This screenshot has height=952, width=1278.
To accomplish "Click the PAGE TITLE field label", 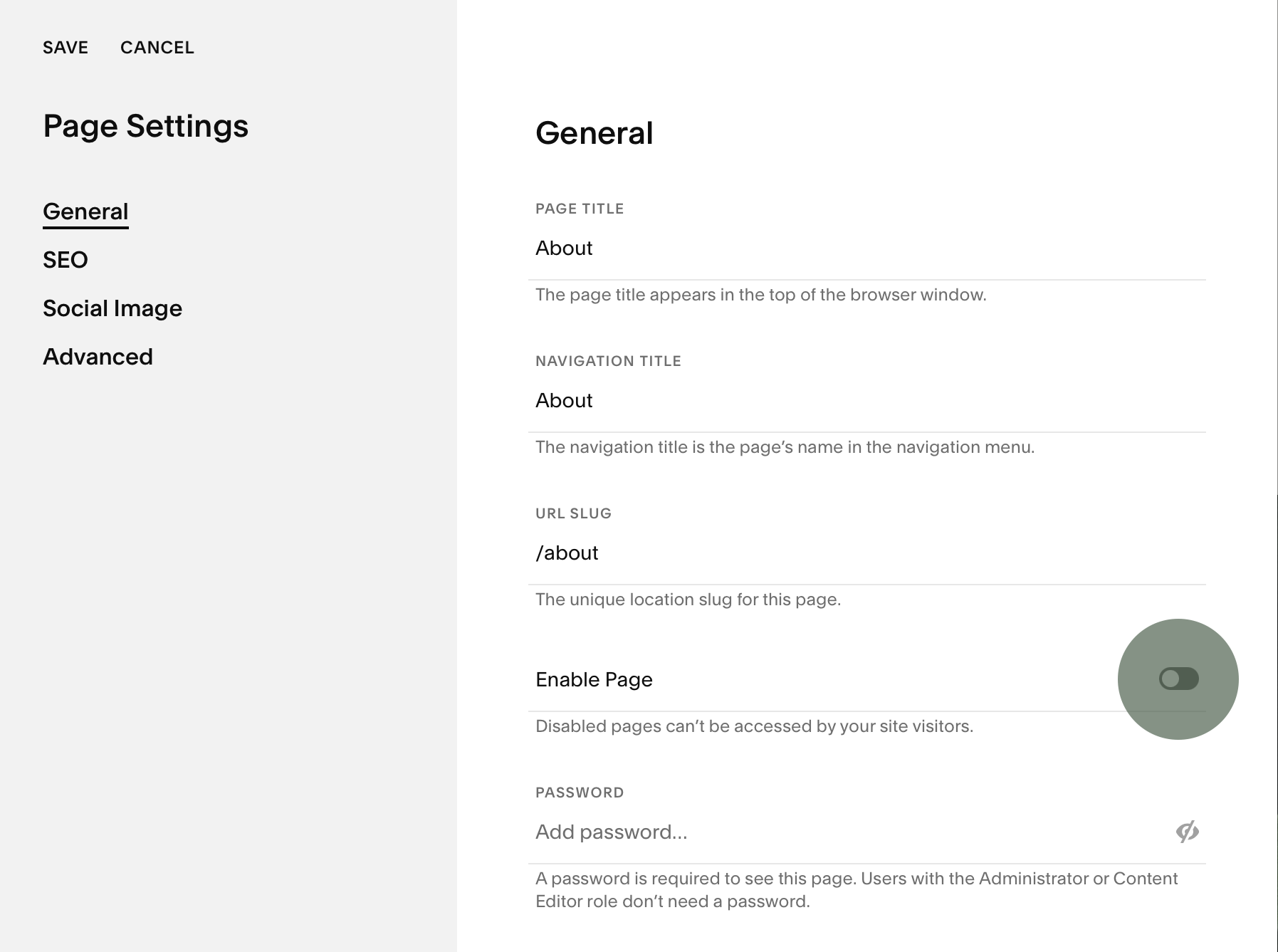I will coord(580,209).
